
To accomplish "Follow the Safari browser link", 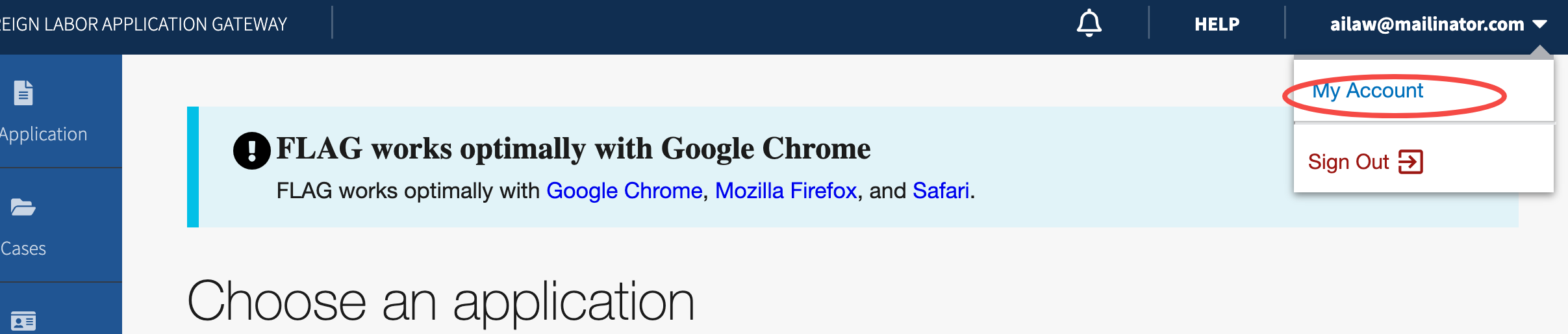I will 941,191.
